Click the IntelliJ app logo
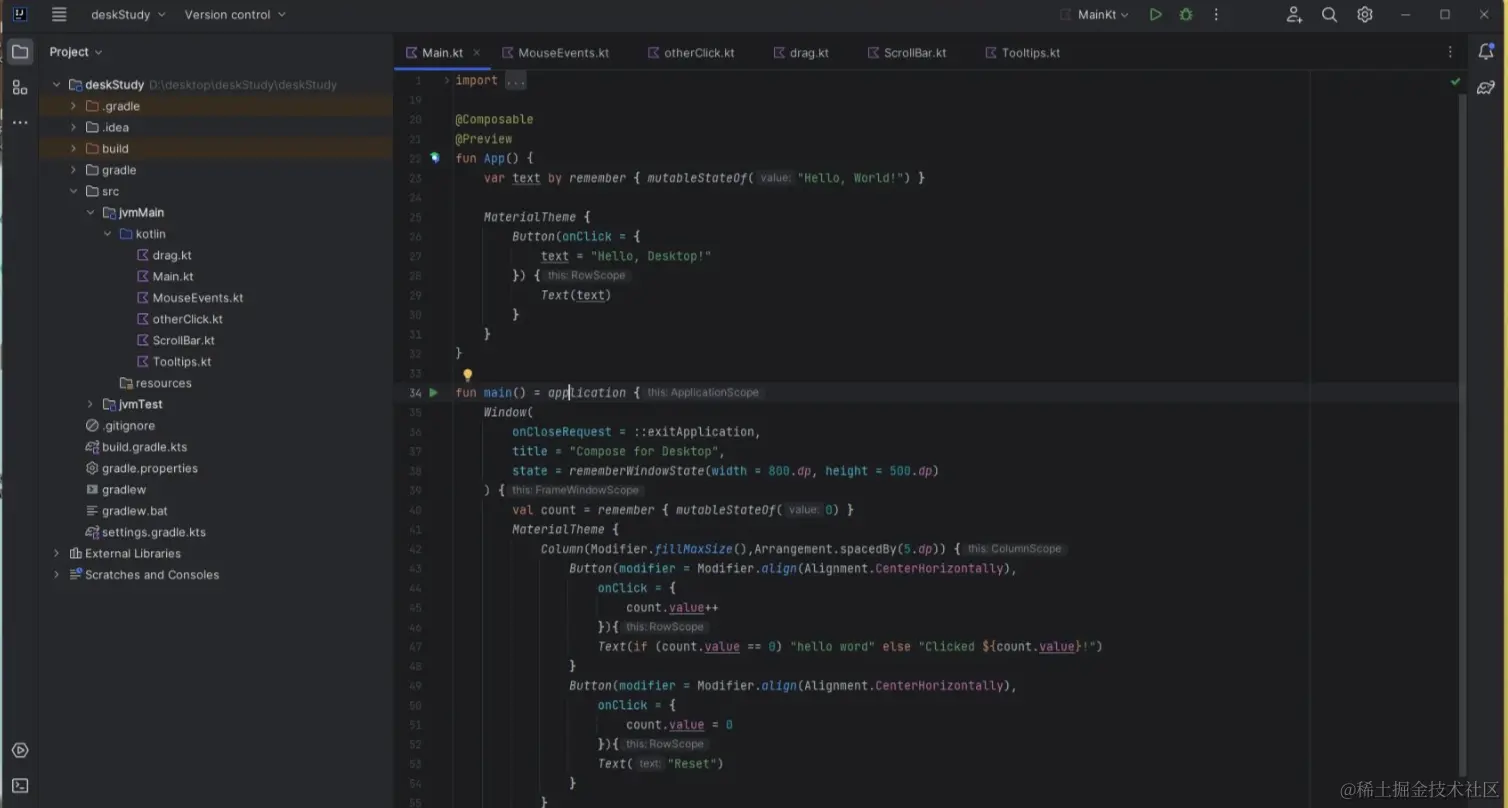The width and height of the screenshot is (1508, 808). tap(19, 14)
